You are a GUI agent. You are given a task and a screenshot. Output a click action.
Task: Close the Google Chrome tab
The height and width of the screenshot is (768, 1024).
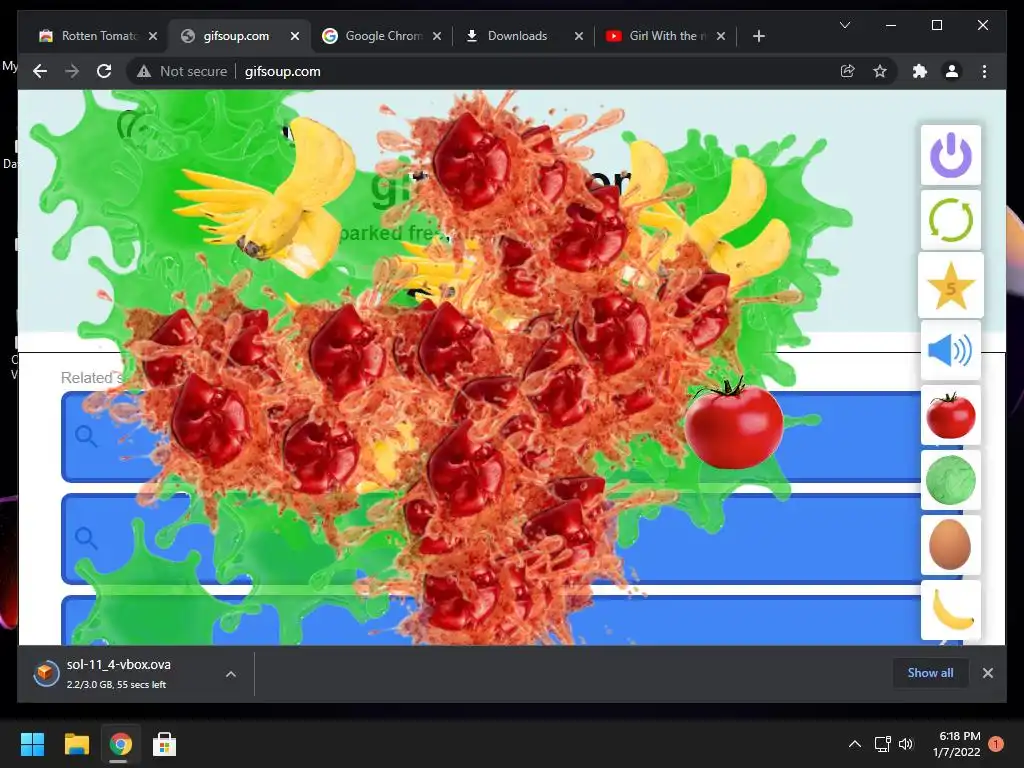pyautogui.click(x=437, y=36)
